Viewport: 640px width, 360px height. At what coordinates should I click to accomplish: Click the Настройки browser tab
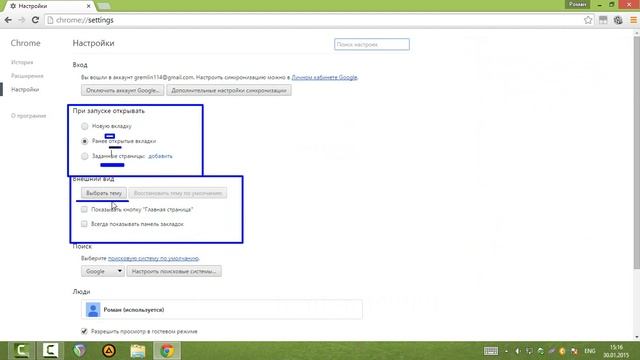pyautogui.click(x=49, y=6)
